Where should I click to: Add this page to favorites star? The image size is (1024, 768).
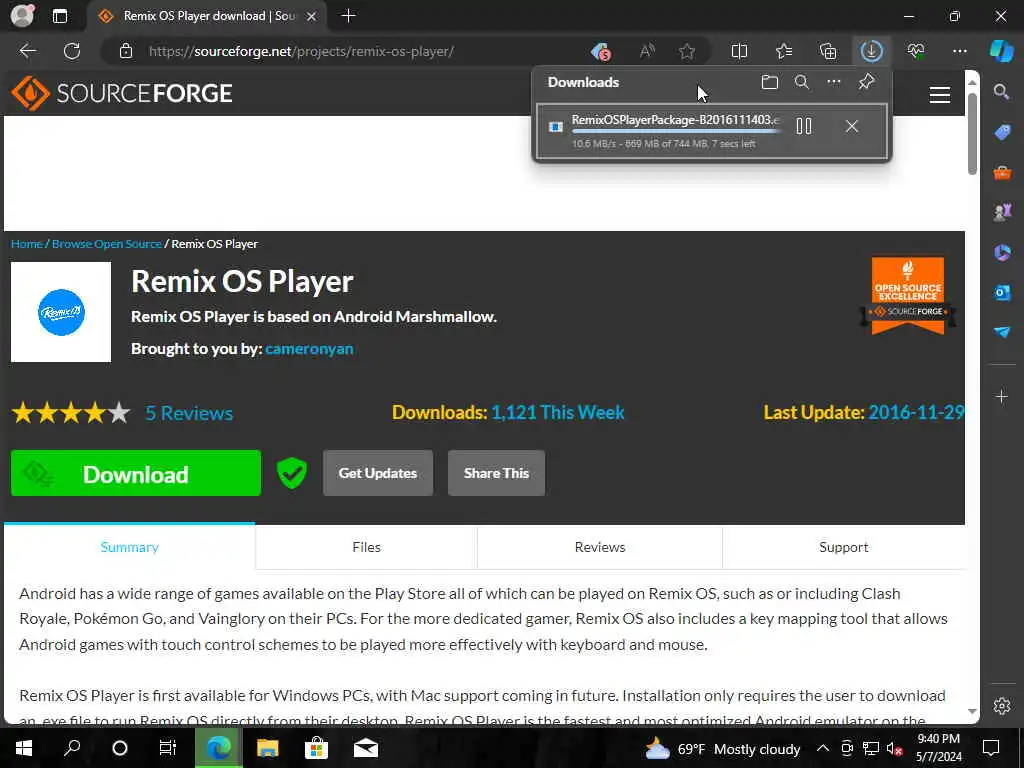coord(686,51)
